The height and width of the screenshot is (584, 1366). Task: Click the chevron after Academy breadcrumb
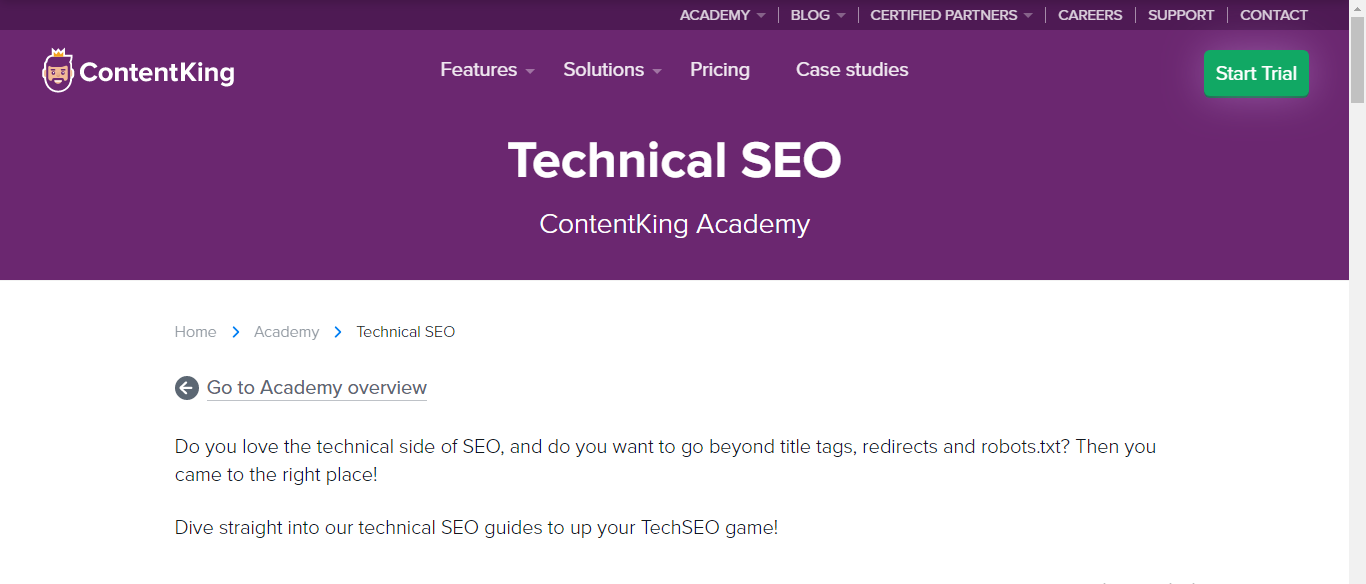tap(338, 332)
